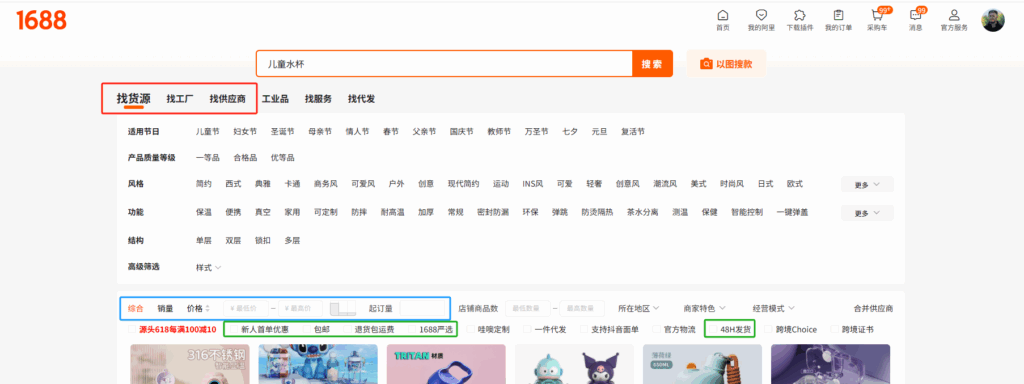Check the 源头618每满100减10 checkbox
The height and width of the screenshot is (384, 1024).
pyautogui.click(x=132, y=329)
